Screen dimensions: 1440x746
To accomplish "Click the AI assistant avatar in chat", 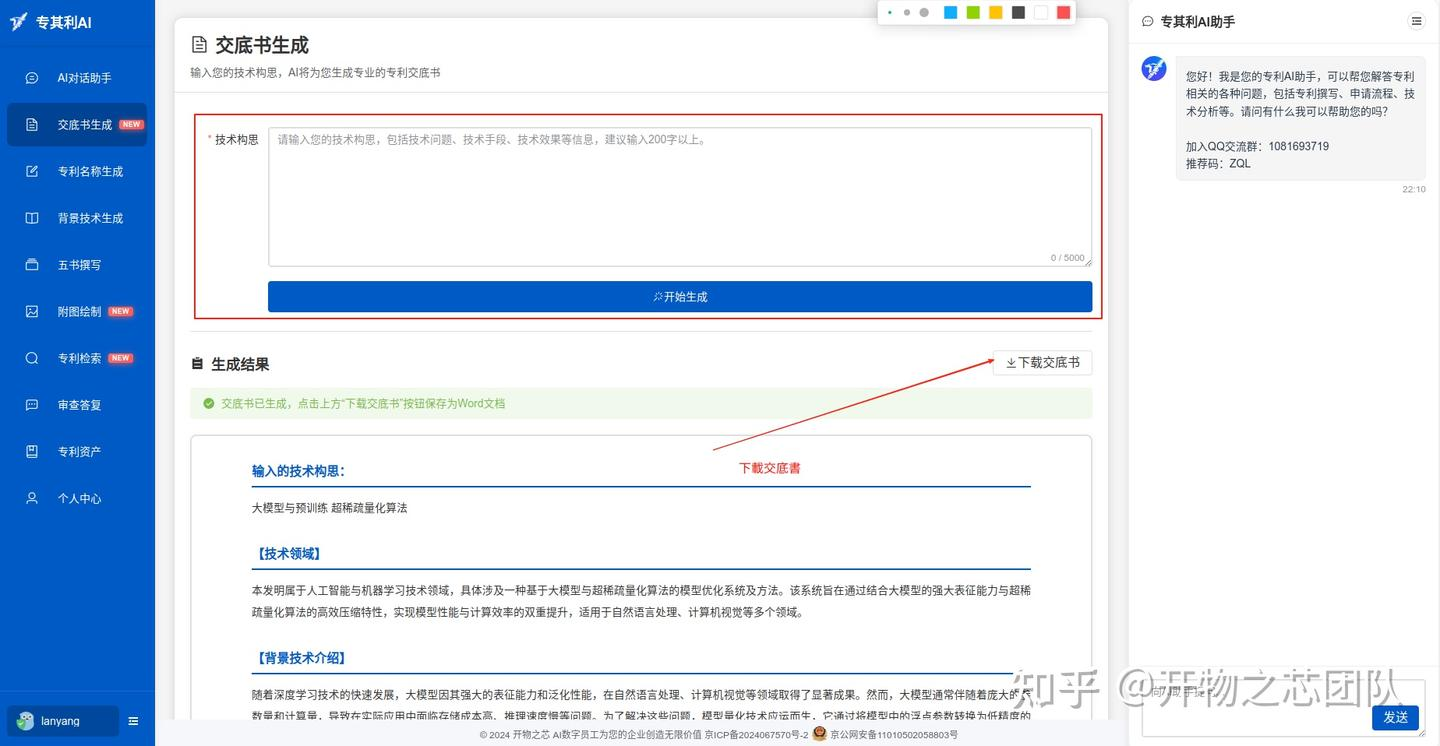I will 1154,69.
